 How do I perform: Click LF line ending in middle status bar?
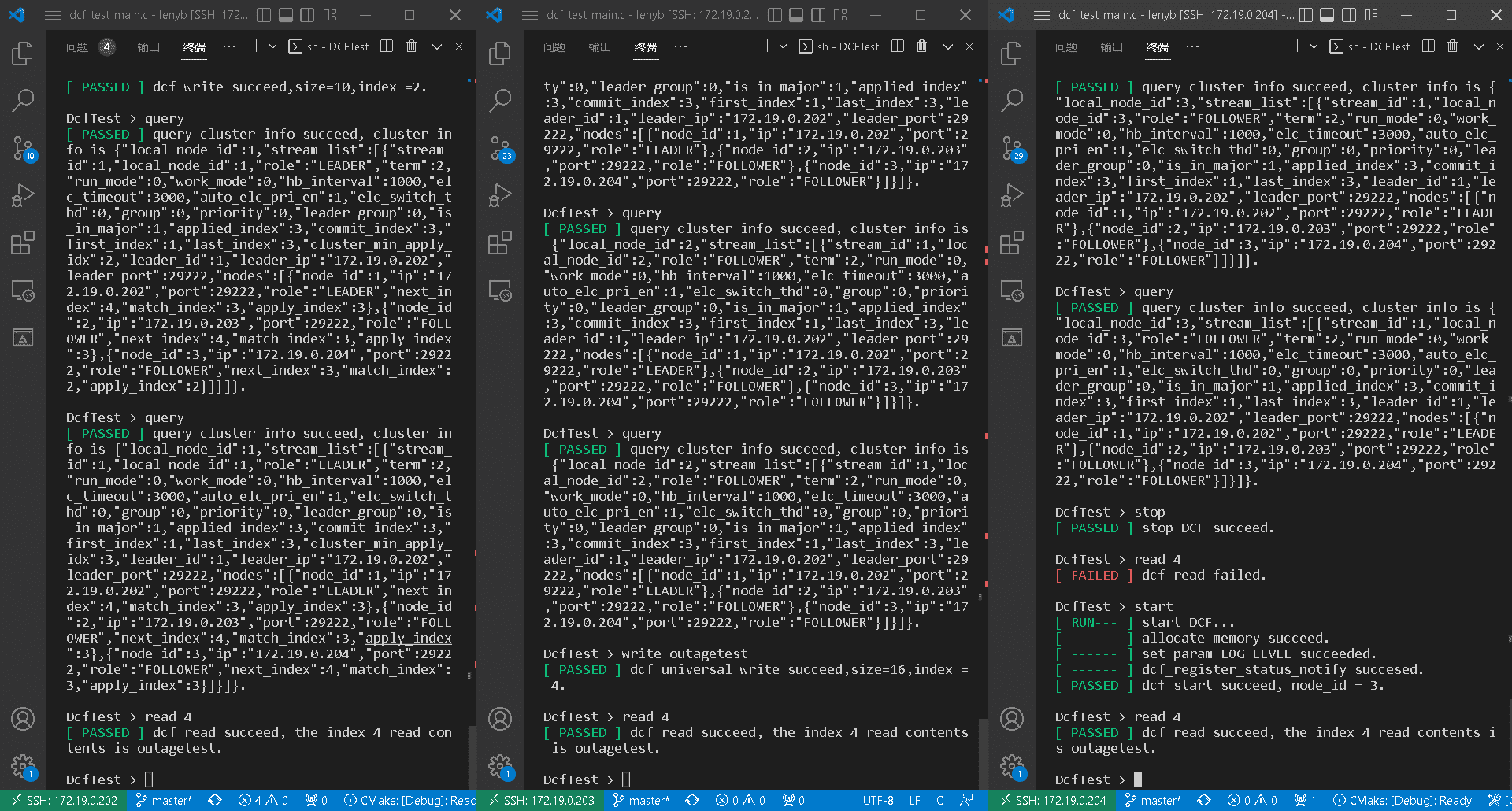(915, 801)
